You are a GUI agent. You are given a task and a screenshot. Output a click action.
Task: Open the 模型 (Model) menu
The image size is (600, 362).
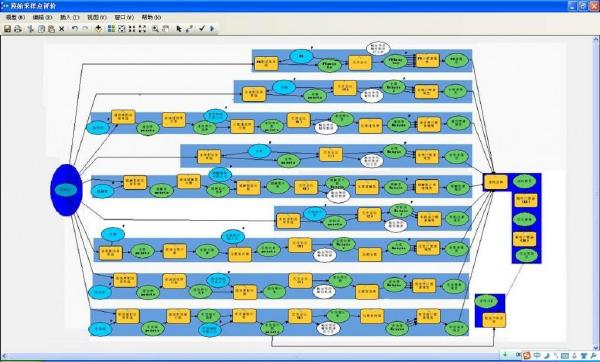[15, 17]
